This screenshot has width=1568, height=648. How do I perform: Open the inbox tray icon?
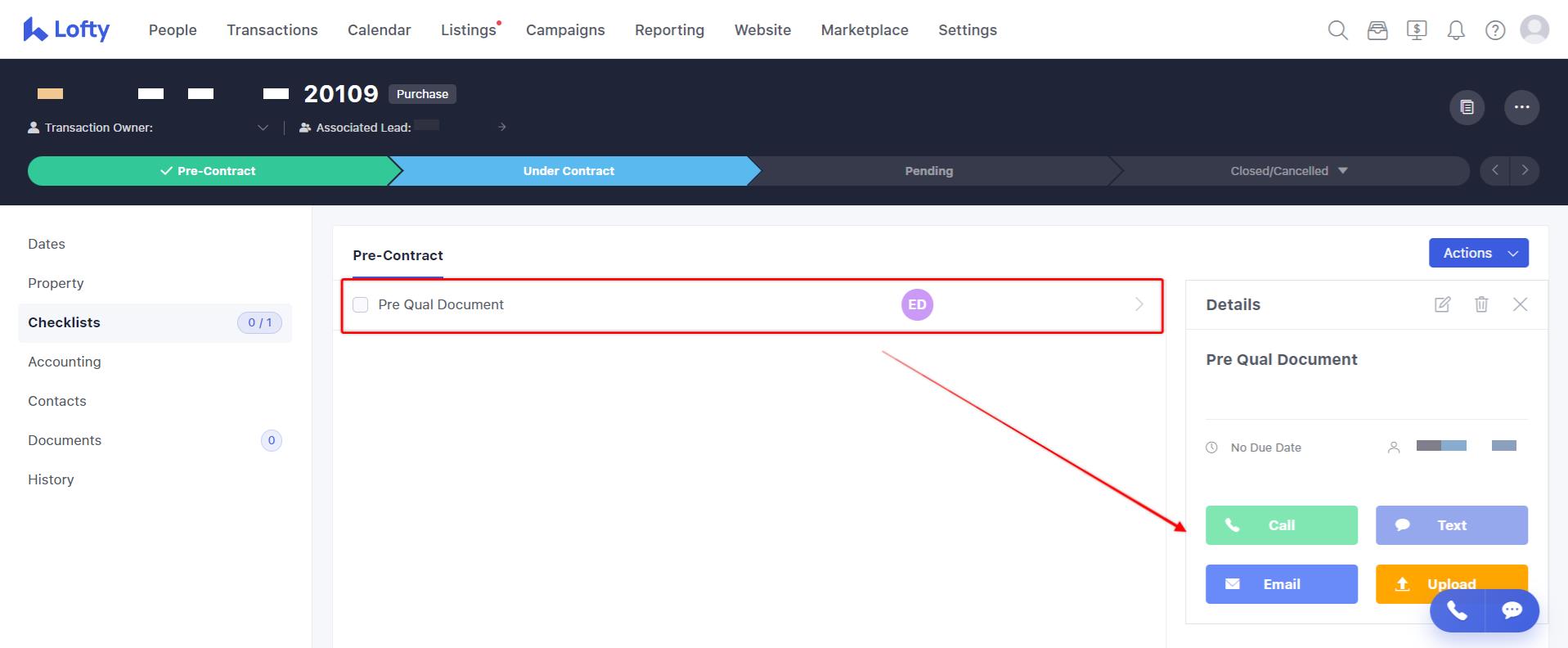pos(1377,30)
